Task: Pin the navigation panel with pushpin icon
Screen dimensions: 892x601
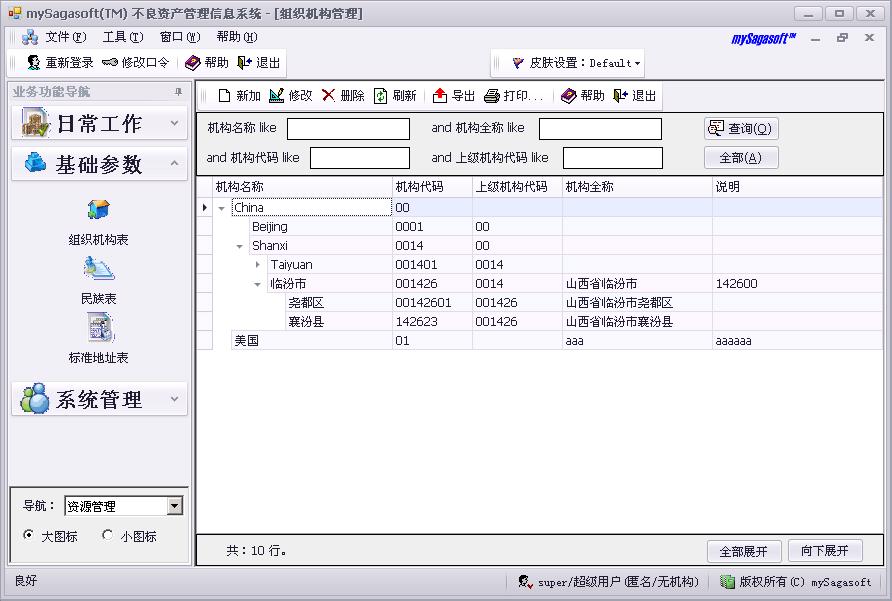Action: pos(178,92)
